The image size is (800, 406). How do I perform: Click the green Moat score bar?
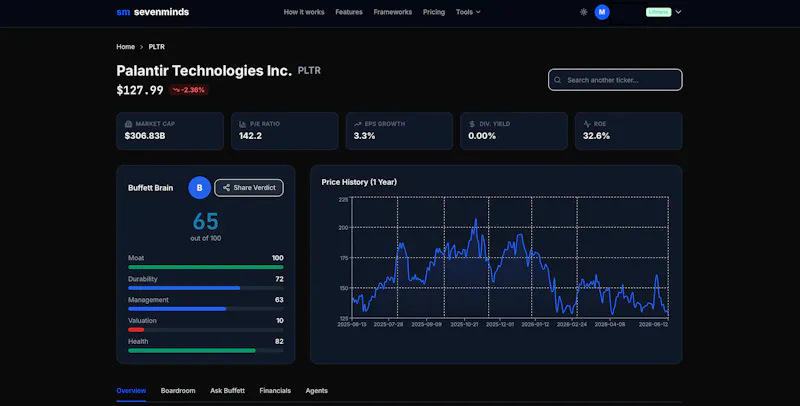click(x=206, y=267)
